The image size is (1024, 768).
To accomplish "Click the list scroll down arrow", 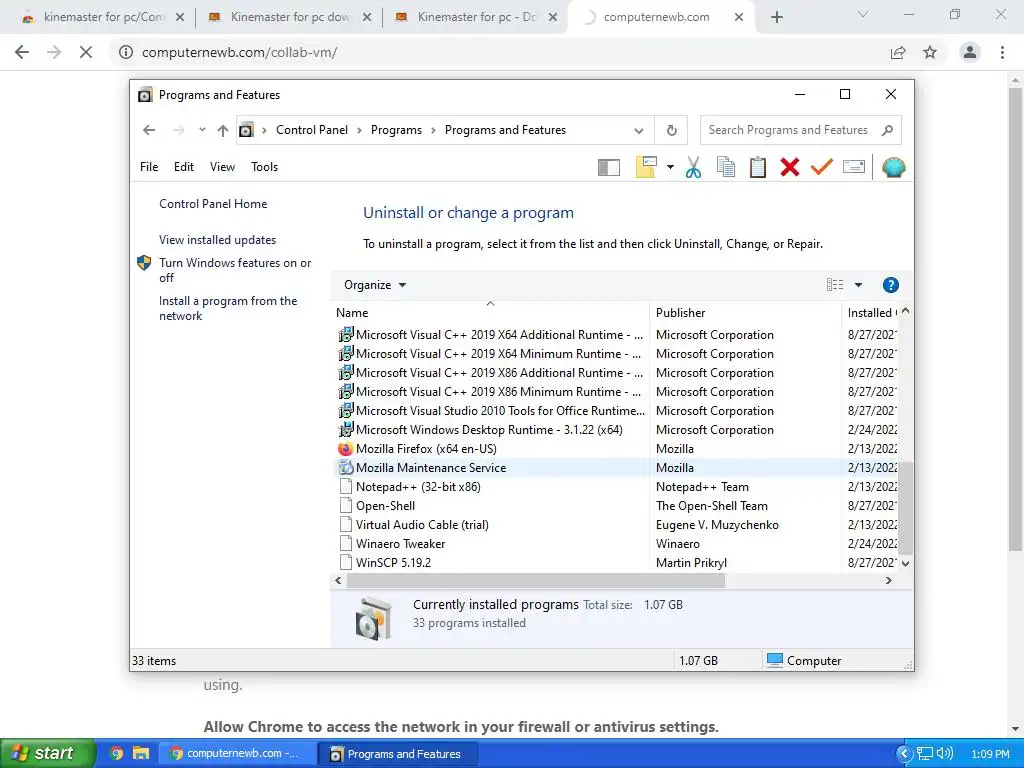I will pos(905,563).
